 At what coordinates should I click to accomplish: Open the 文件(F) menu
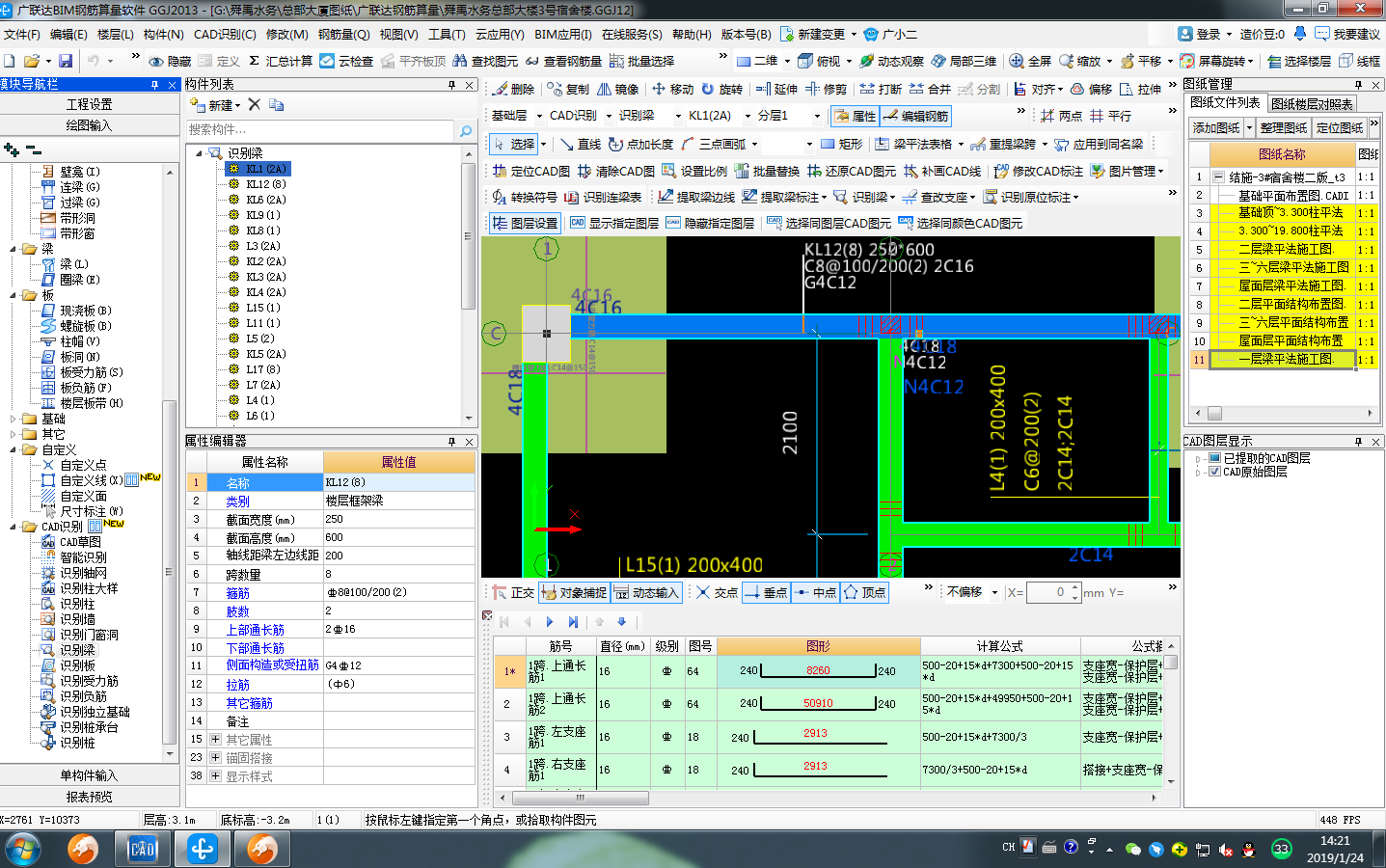tap(22, 34)
